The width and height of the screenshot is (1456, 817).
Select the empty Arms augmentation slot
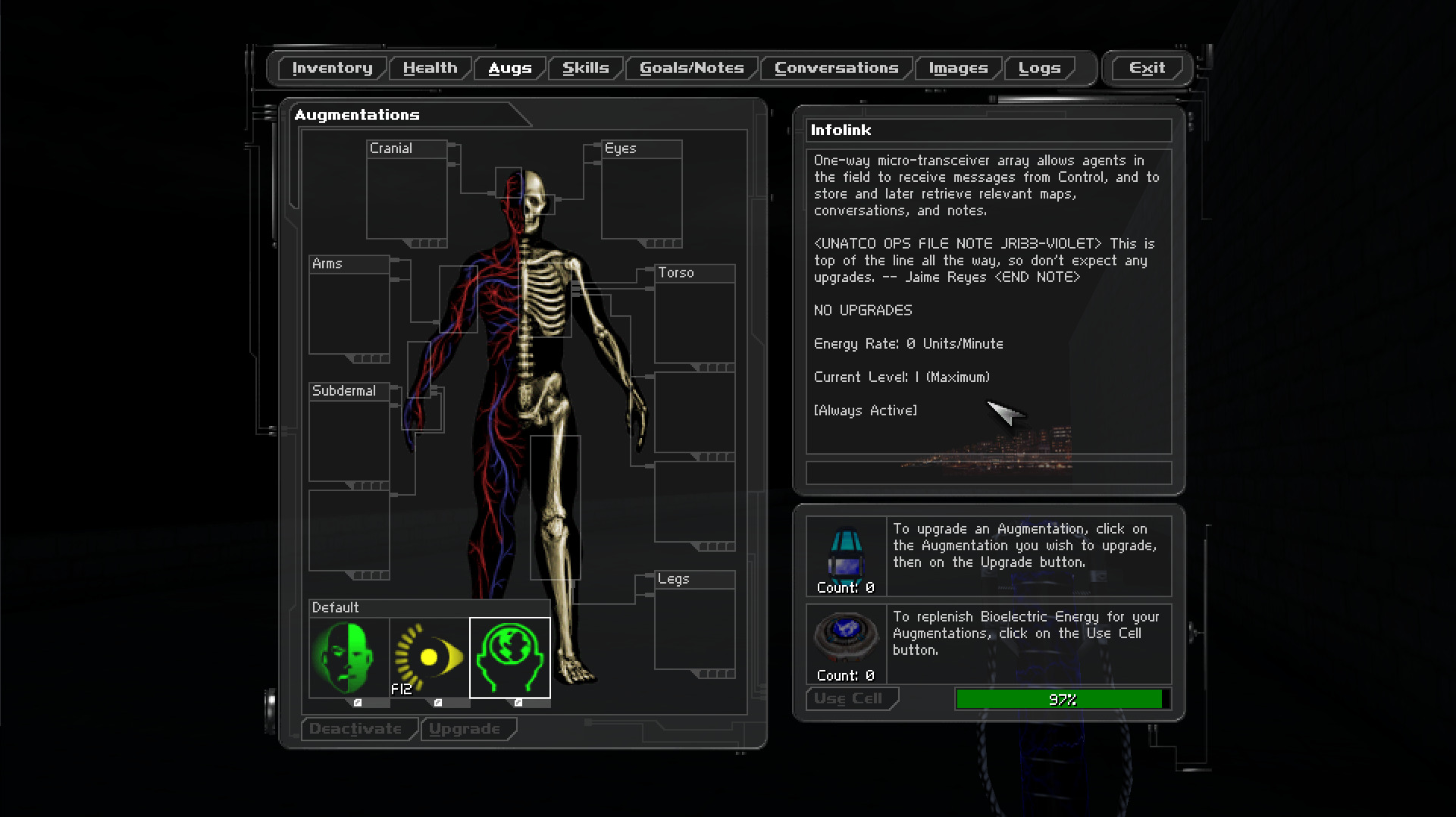pyautogui.click(x=349, y=313)
